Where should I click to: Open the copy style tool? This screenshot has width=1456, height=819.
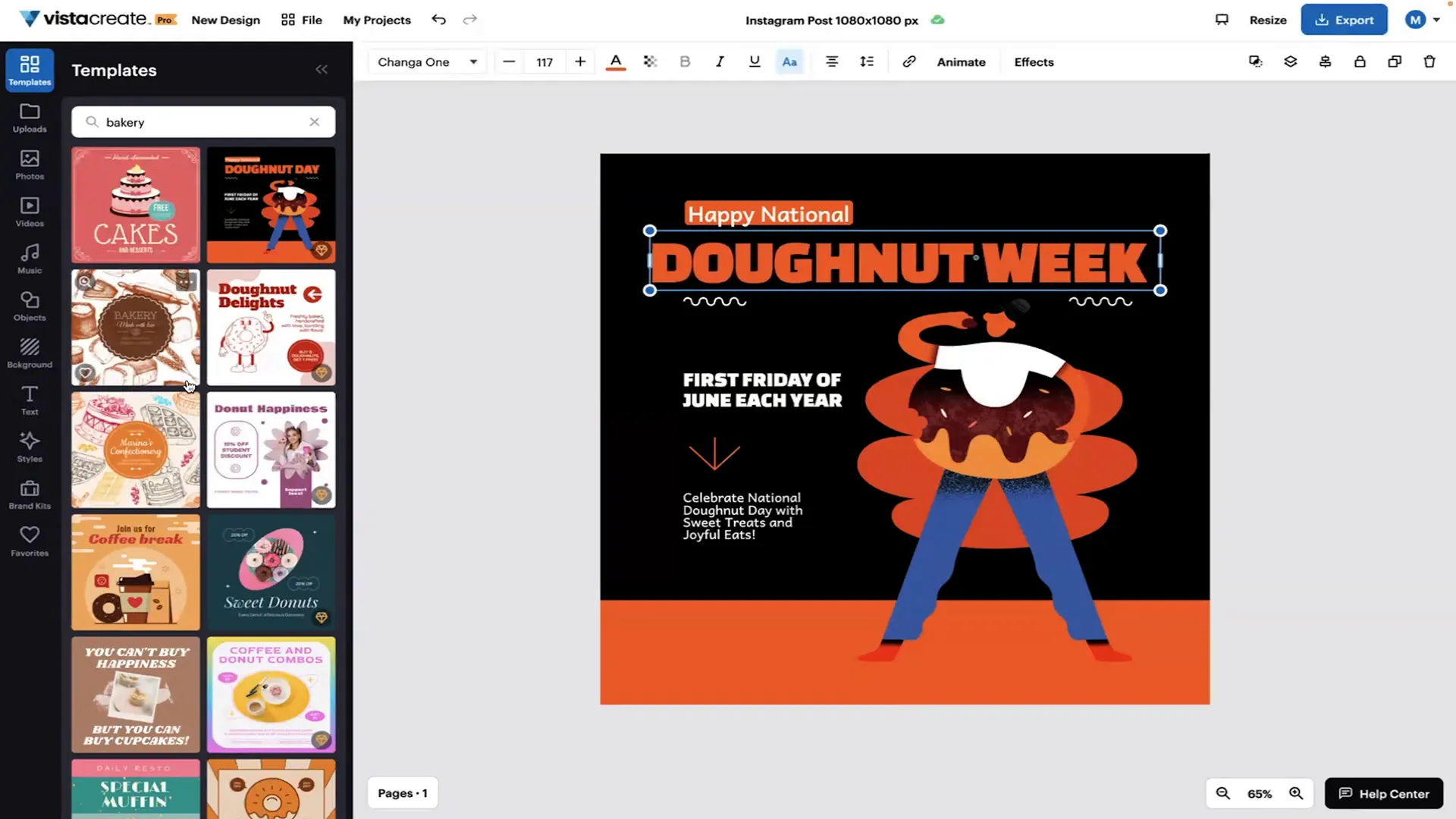coord(1256,62)
